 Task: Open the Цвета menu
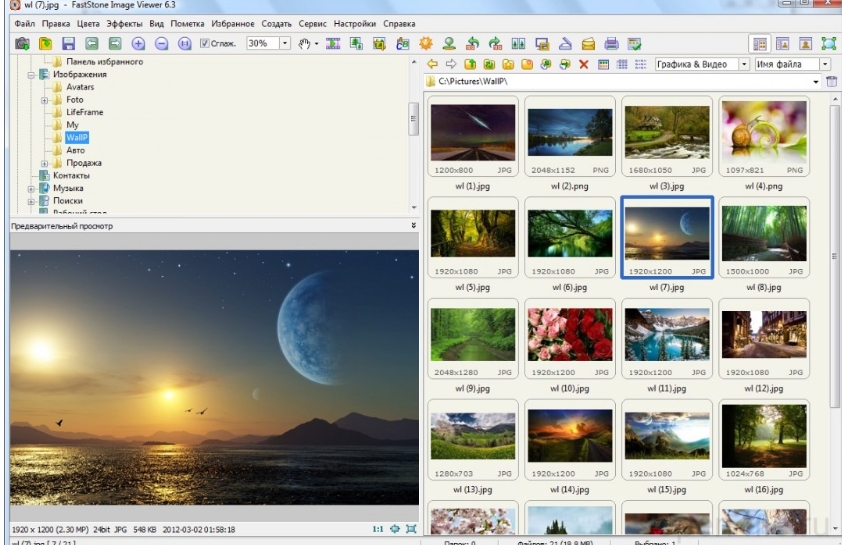click(x=88, y=24)
